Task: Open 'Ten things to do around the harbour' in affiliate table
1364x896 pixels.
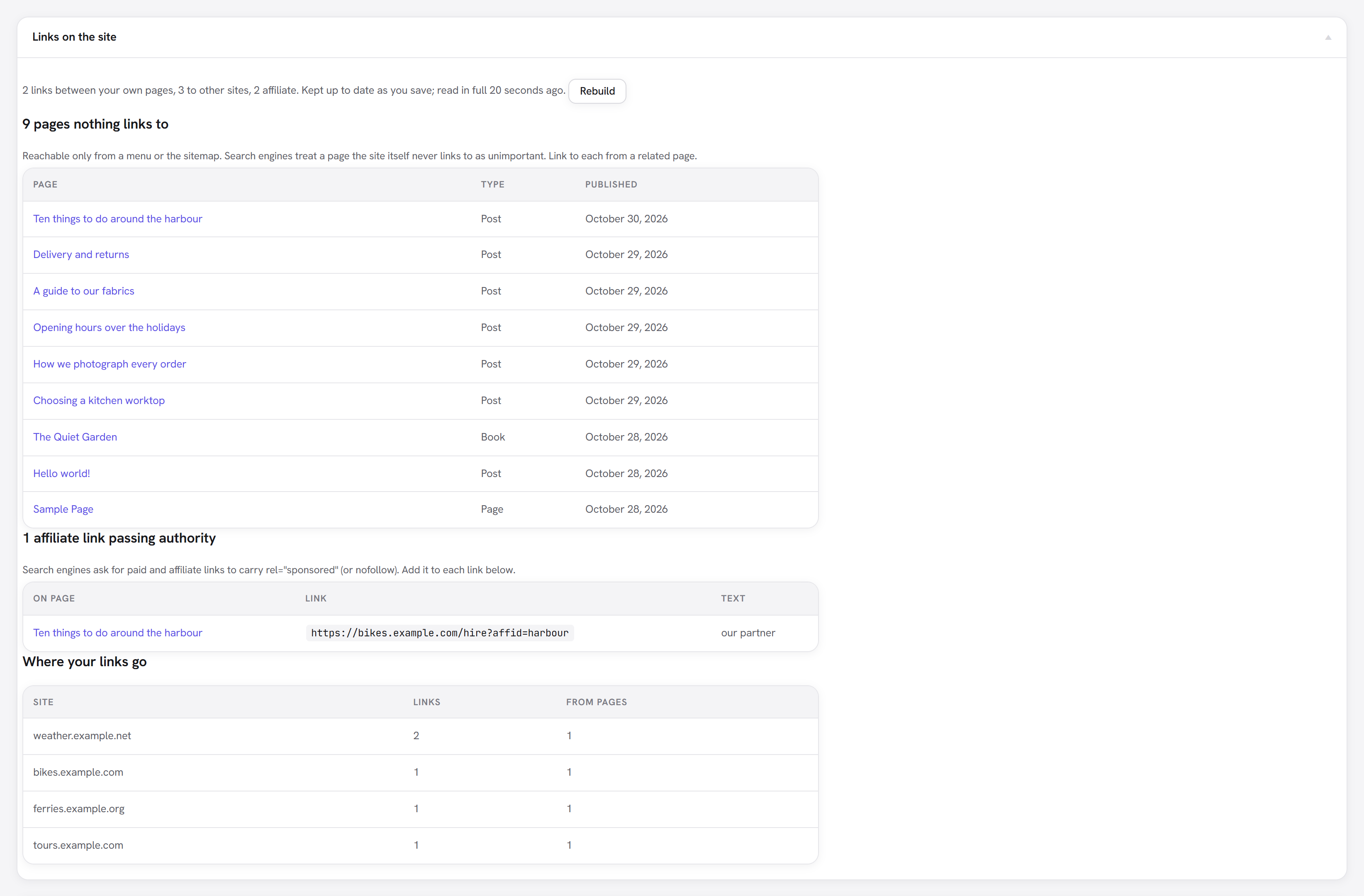Action: (117, 633)
